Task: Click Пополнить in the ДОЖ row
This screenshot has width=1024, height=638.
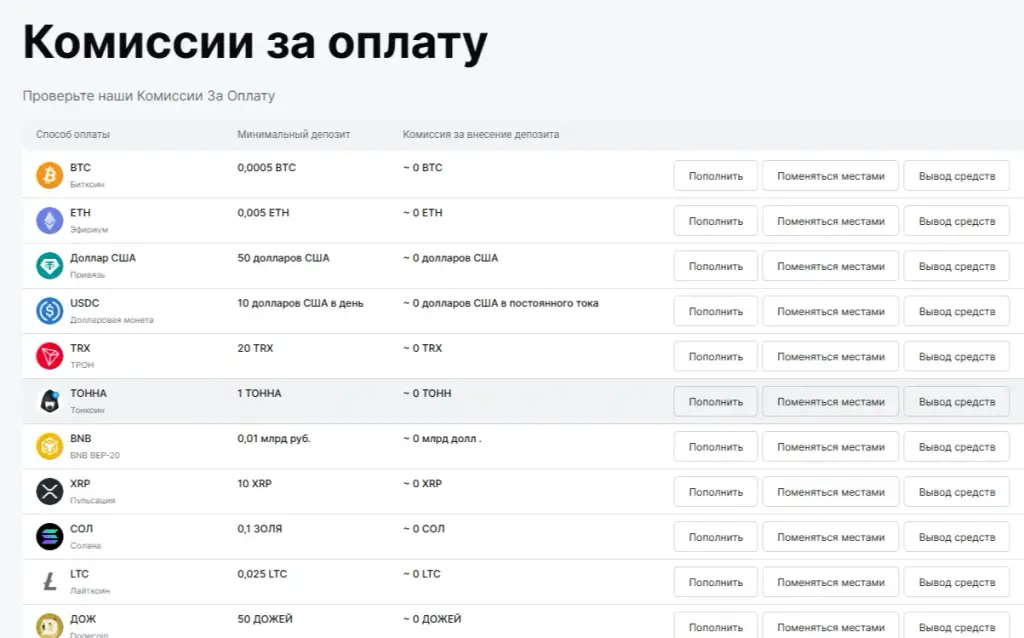Action: (716, 626)
